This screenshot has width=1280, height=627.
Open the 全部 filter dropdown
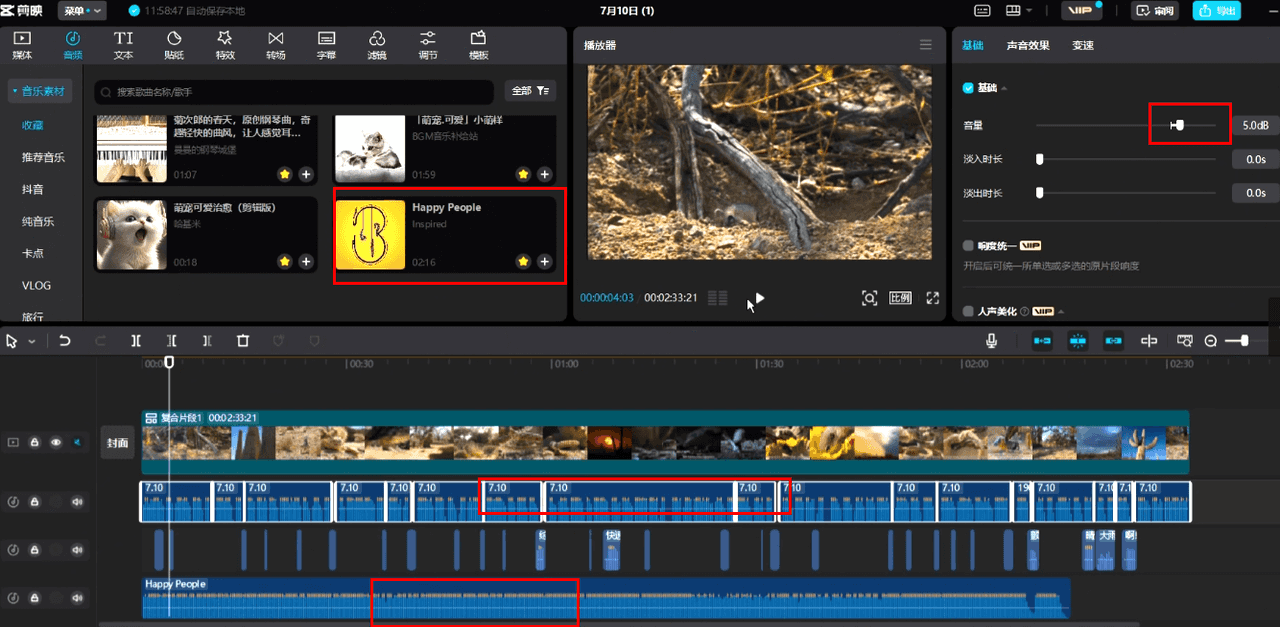pyautogui.click(x=530, y=91)
